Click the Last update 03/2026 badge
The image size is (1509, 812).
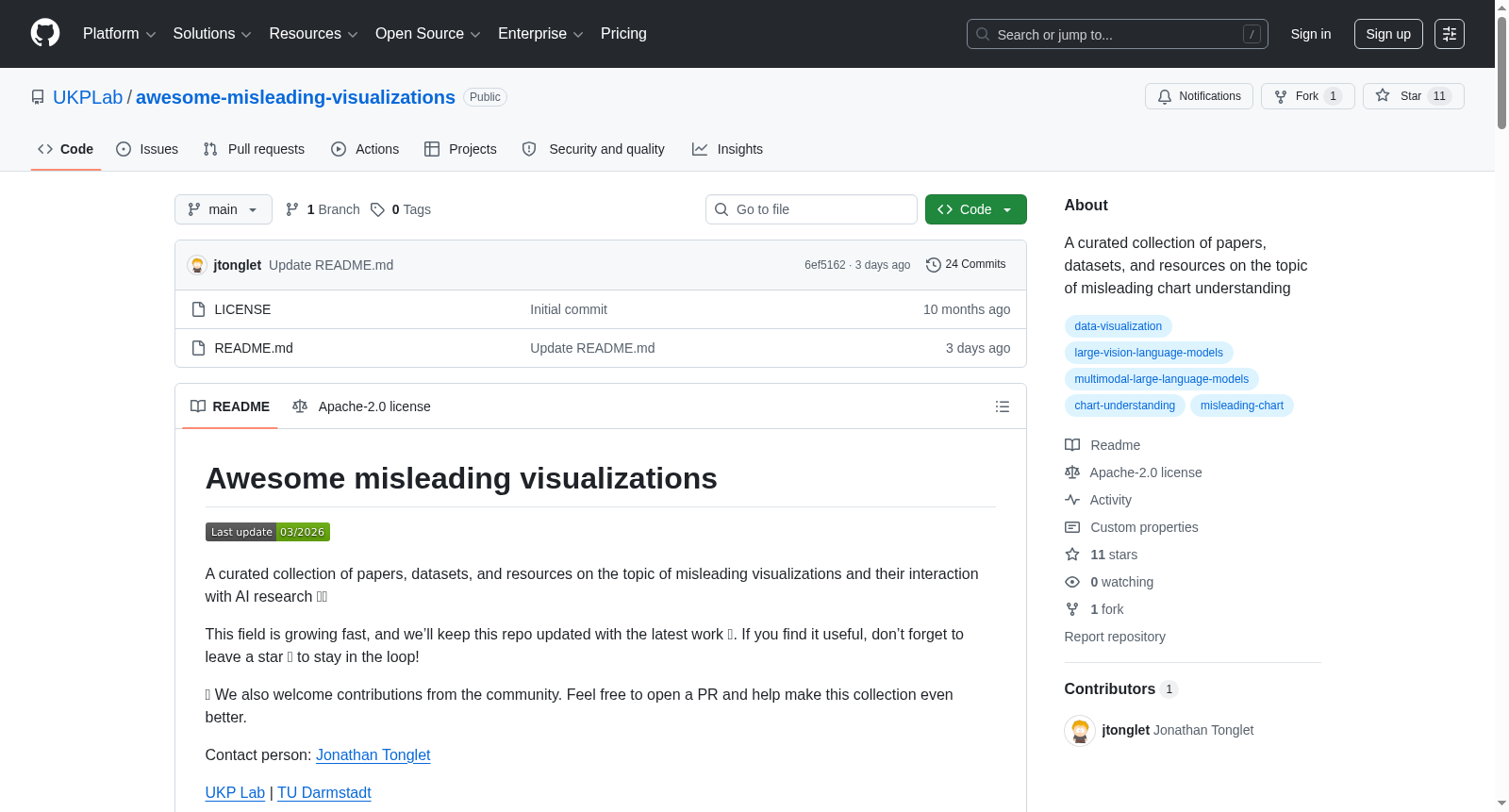point(268,532)
